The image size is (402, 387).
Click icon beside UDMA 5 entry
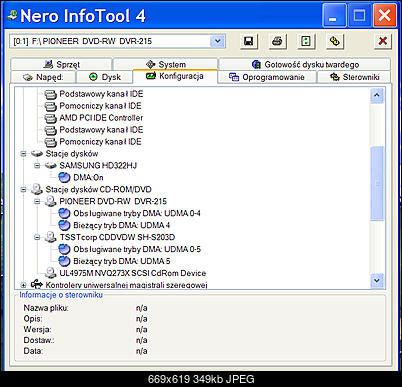click(x=64, y=261)
